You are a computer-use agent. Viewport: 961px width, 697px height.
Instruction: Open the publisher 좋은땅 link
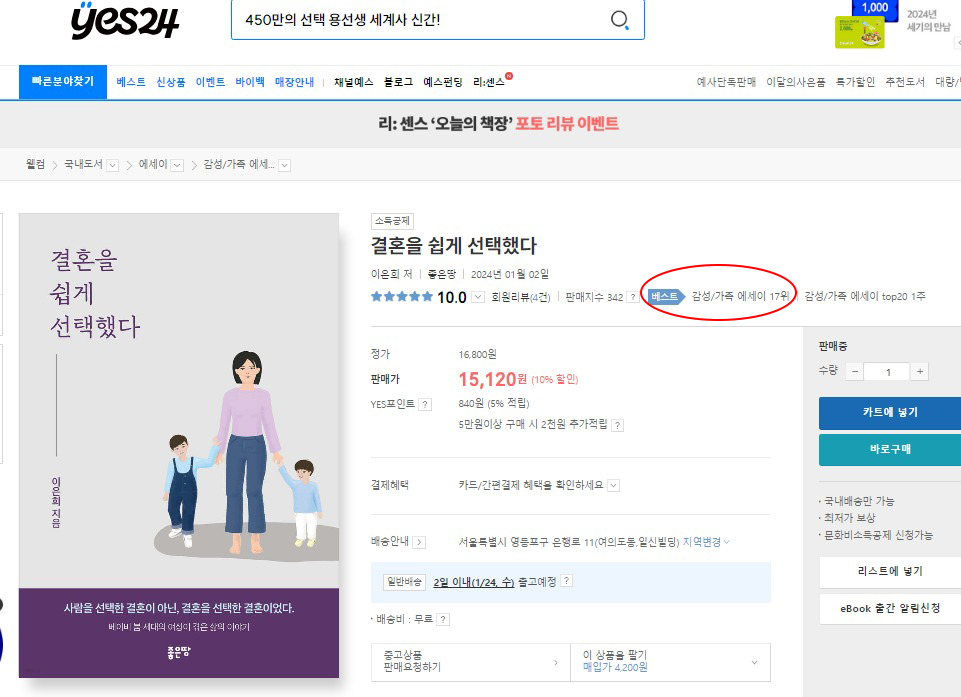pyautogui.click(x=442, y=274)
